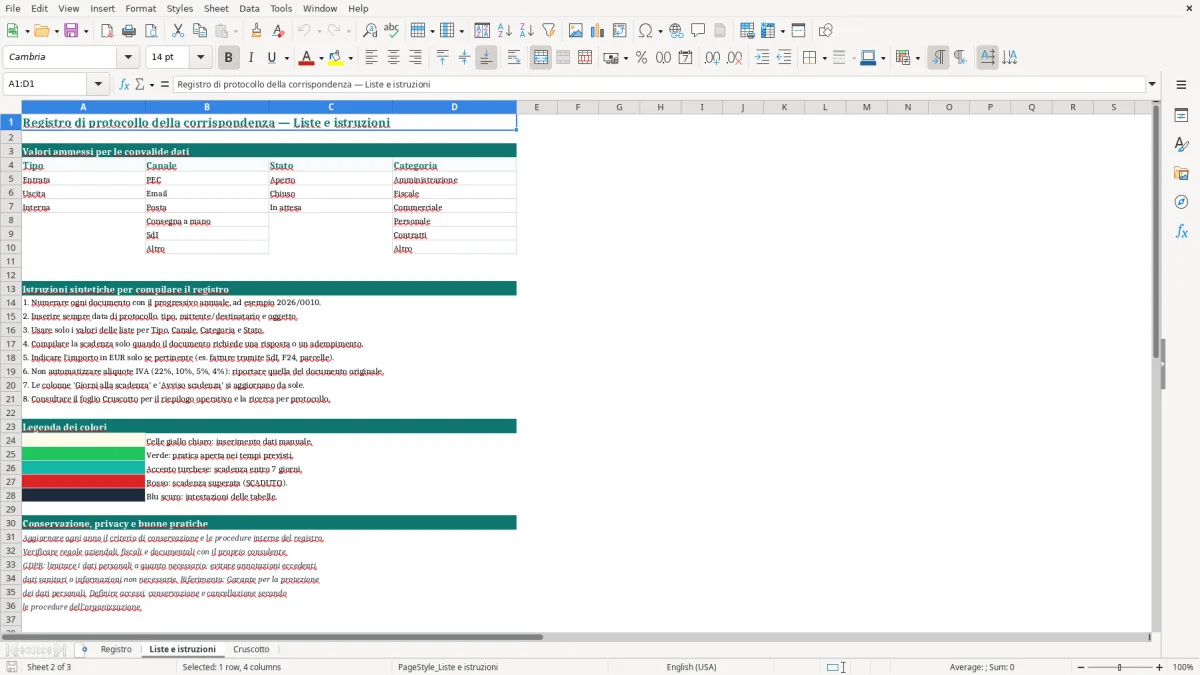This screenshot has height=675, width=1200.
Task: Expand the Borders dropdown arrow
Action: click(823, 58)
